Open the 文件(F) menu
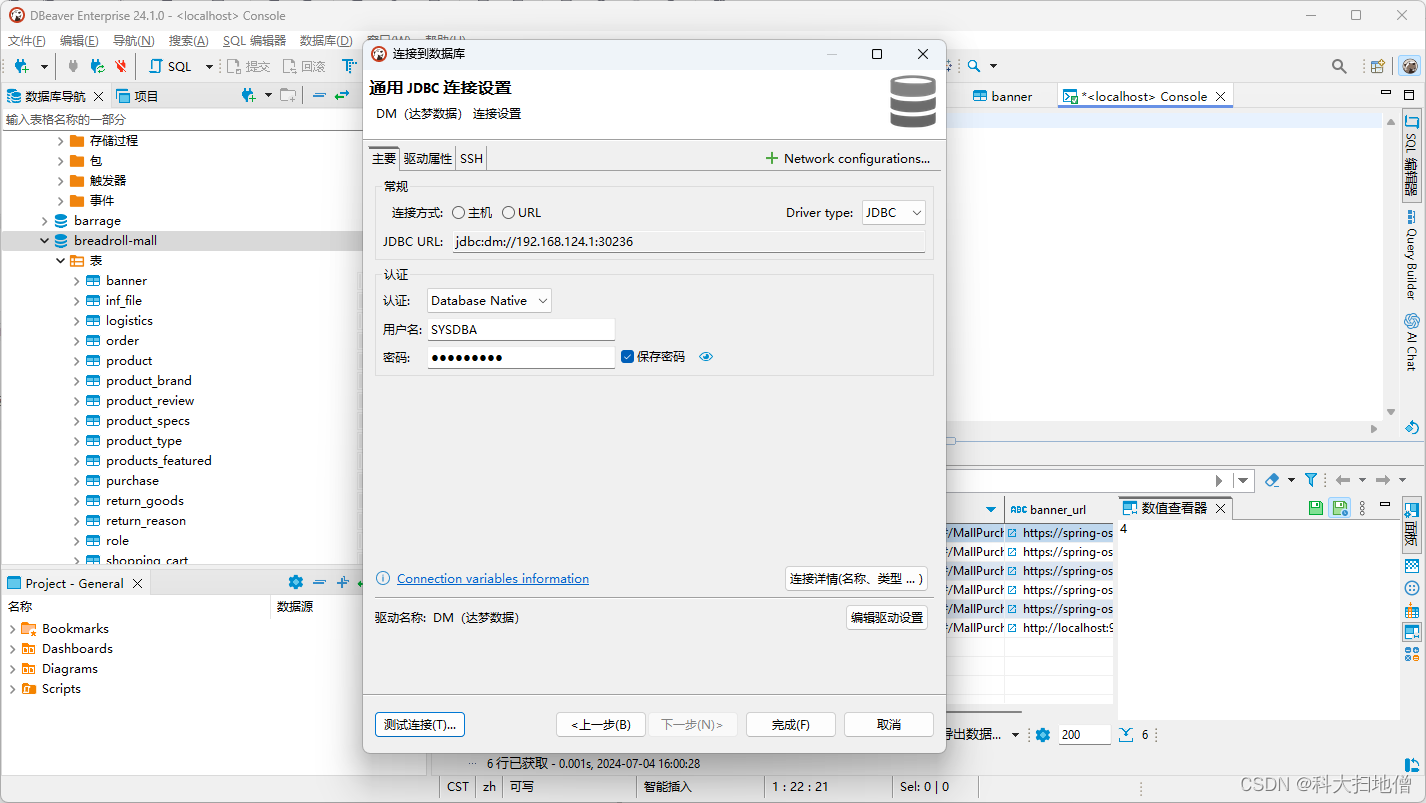The image size is (1426, 803). coord(27,40)
